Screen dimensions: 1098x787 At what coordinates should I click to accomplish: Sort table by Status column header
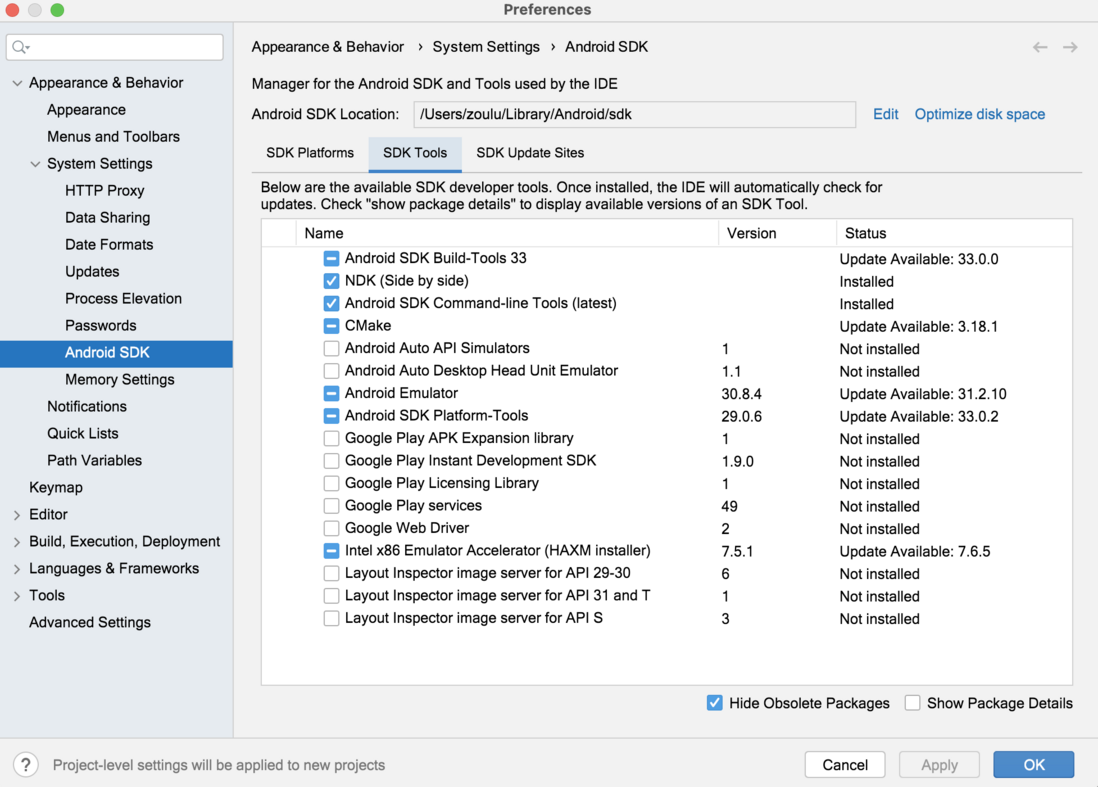954,233
